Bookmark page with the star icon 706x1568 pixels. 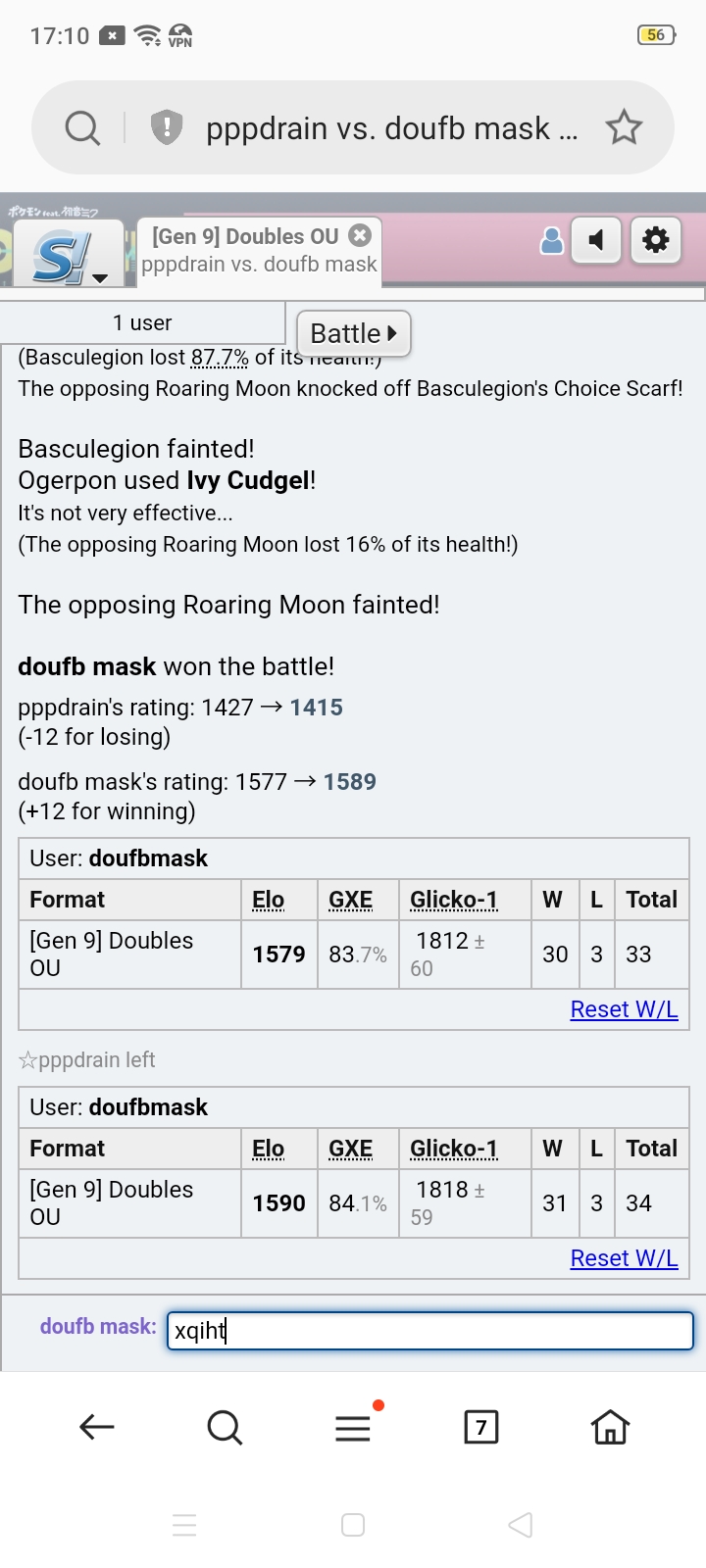click(x=624, y=128)
